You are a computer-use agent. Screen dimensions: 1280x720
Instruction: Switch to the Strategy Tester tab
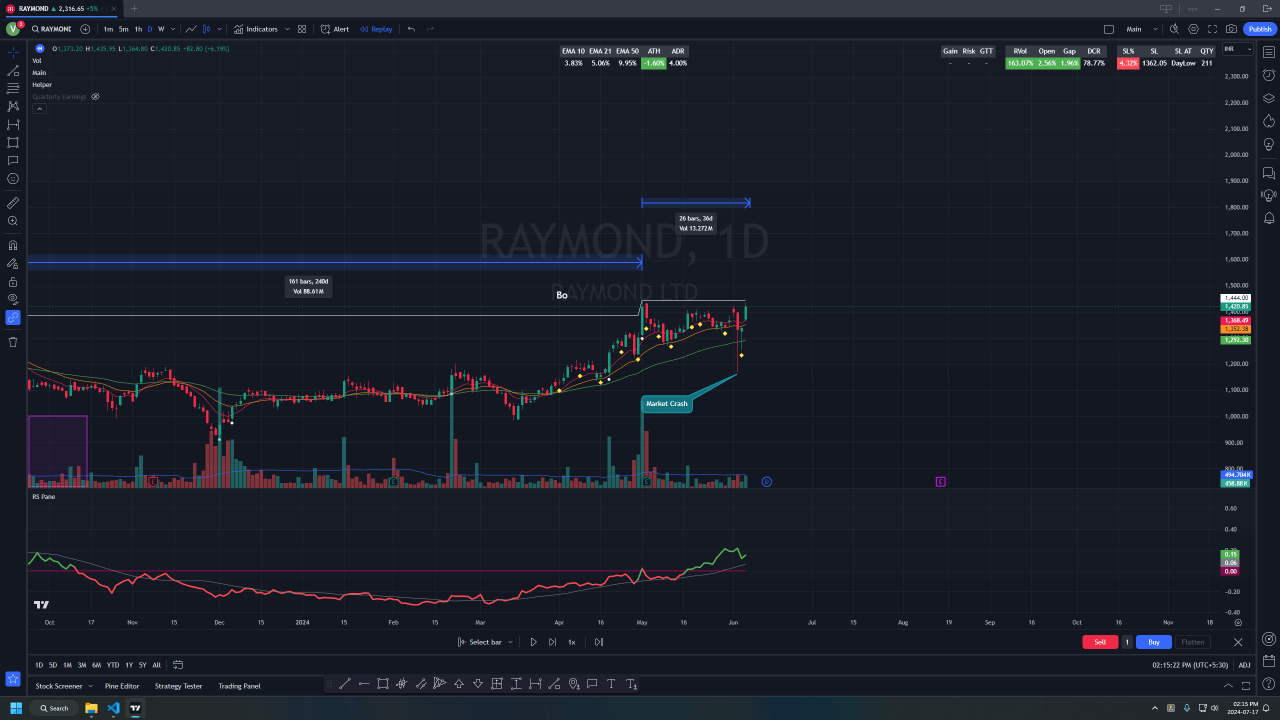coord(178,686)
